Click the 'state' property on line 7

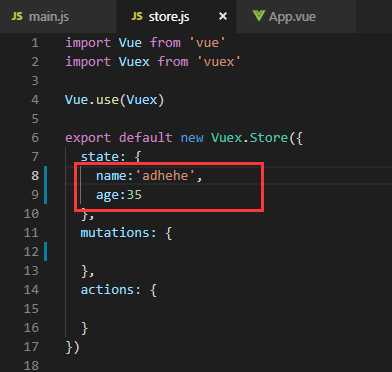[100, 156]
